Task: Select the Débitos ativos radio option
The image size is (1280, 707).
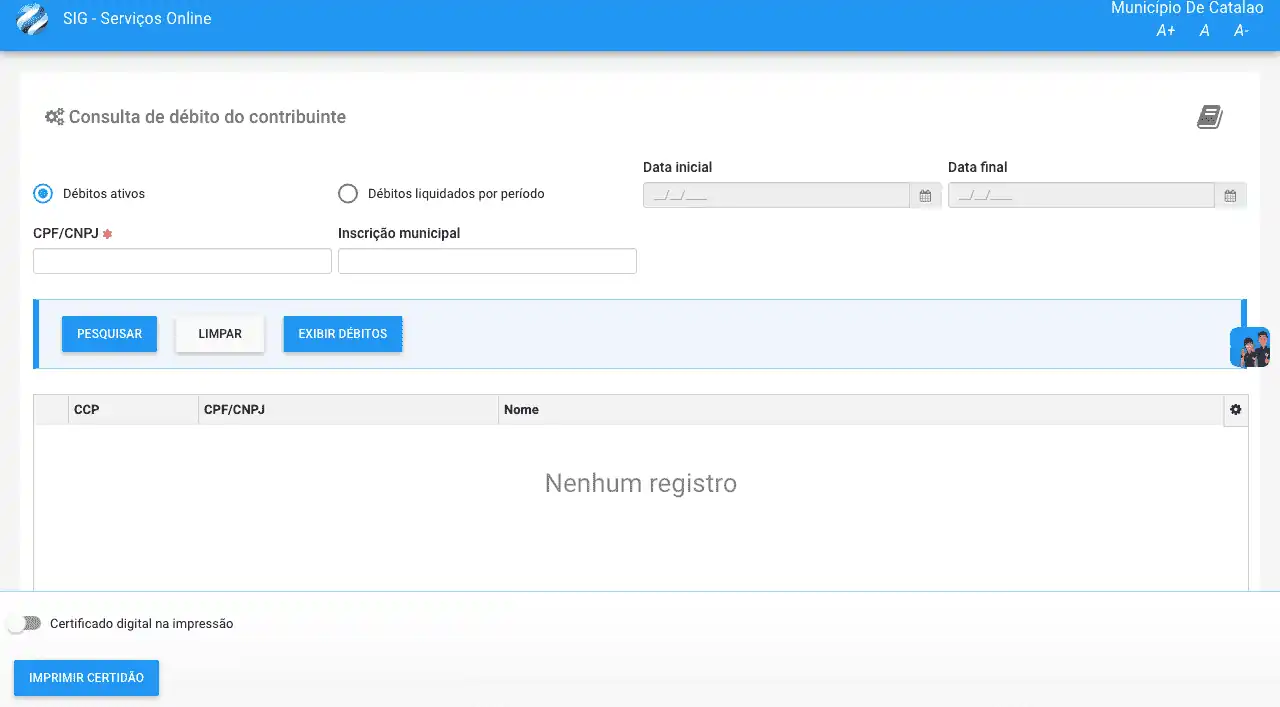Action: (x=43, y=194)
